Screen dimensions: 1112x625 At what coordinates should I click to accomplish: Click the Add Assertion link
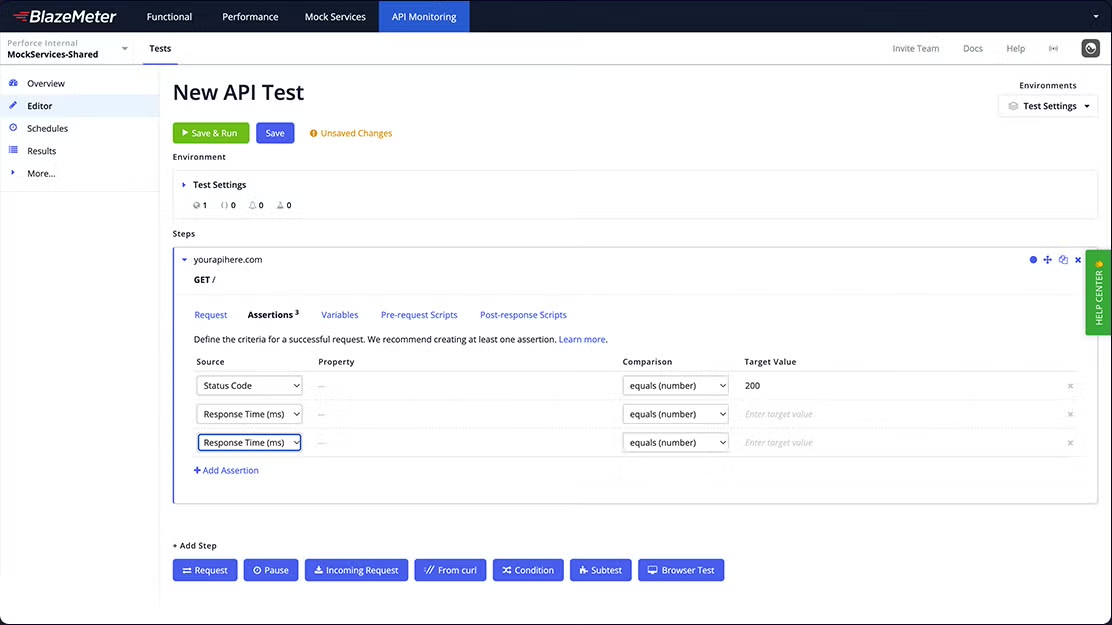(226, 470)
